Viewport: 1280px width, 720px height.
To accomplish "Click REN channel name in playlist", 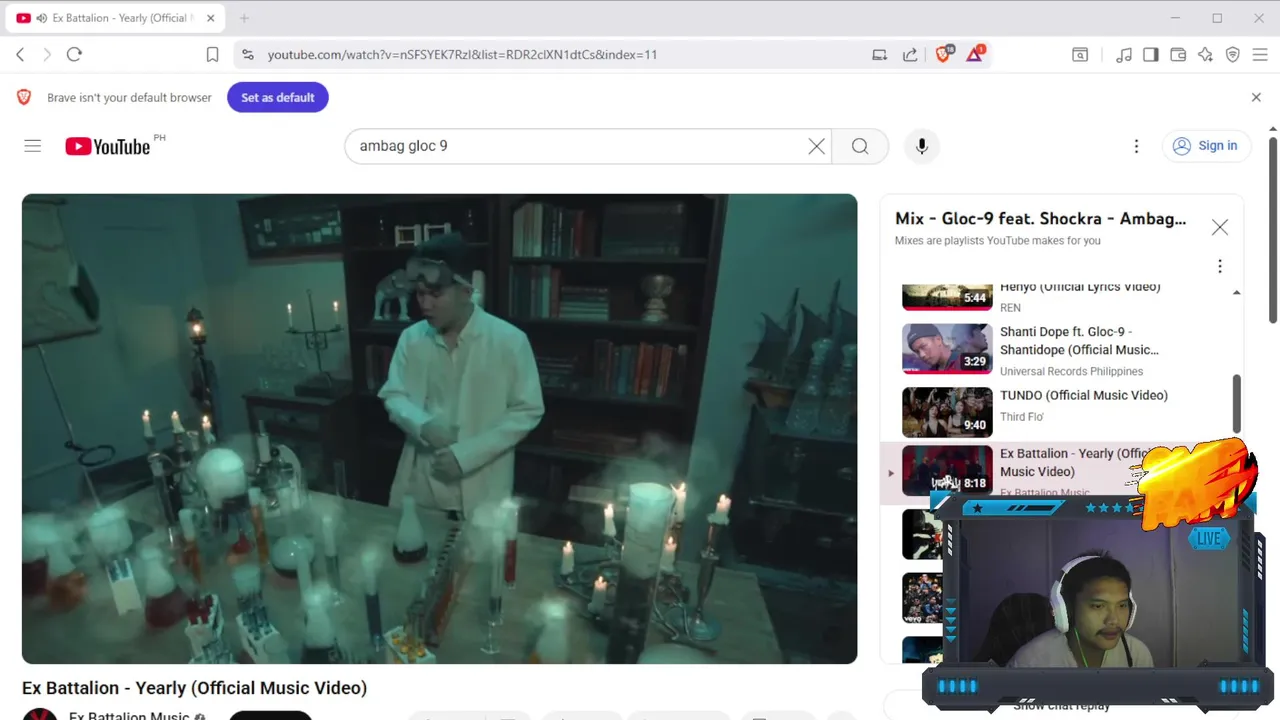I will click(1010, 308).
